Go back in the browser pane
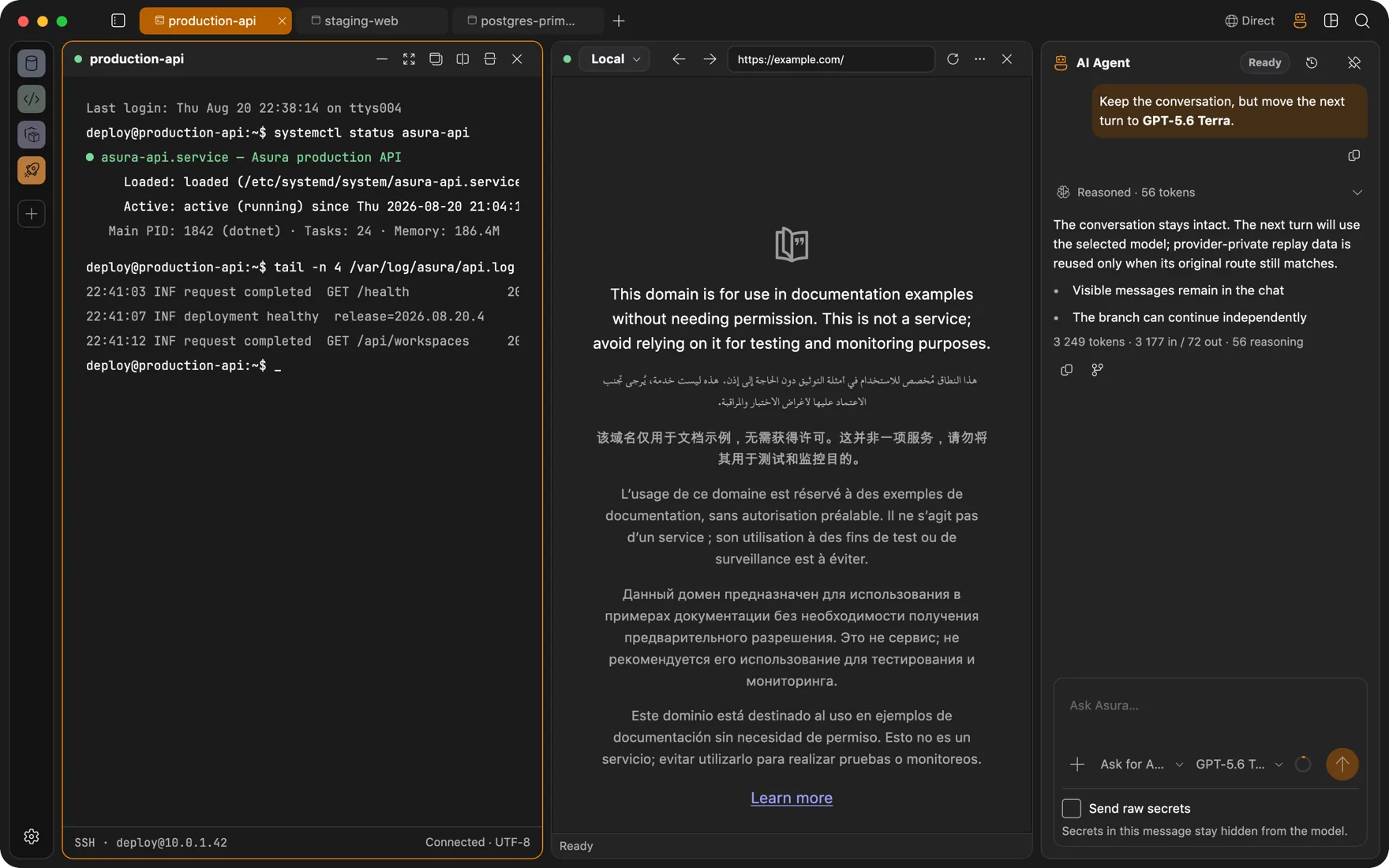The height and width of the screenshot is (868, 1389). click(679, 59)
